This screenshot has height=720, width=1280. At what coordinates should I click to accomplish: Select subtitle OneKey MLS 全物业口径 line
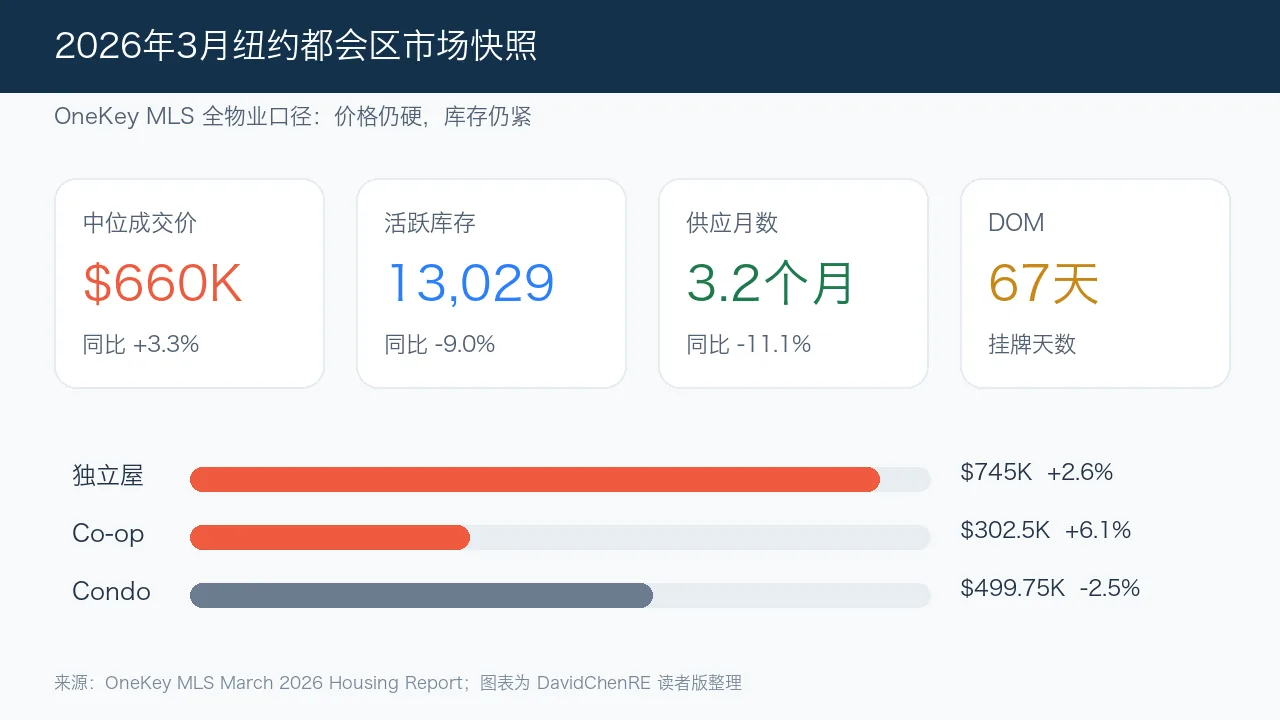pos(293,116)
